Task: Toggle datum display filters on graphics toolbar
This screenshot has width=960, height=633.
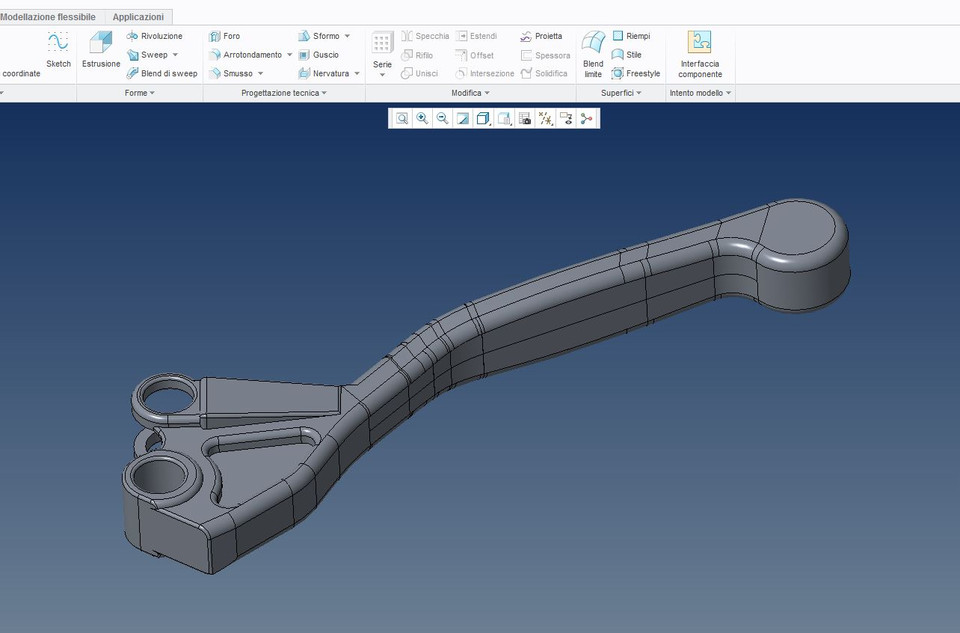Action: click(546, 118)
